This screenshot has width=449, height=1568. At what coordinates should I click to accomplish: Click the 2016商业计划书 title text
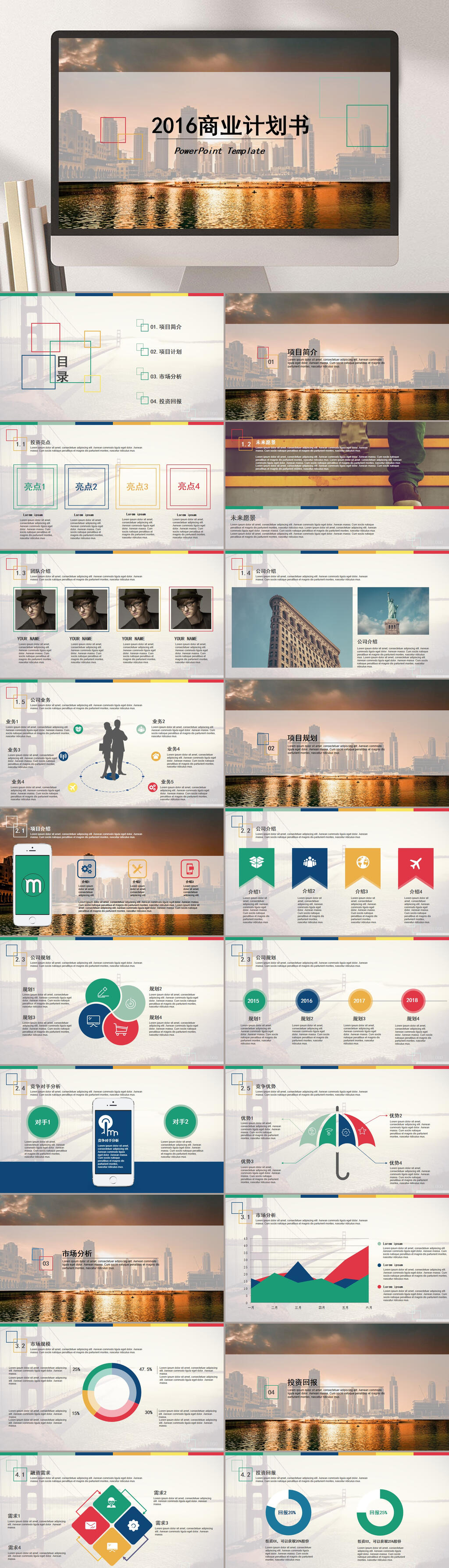[230, 125]
